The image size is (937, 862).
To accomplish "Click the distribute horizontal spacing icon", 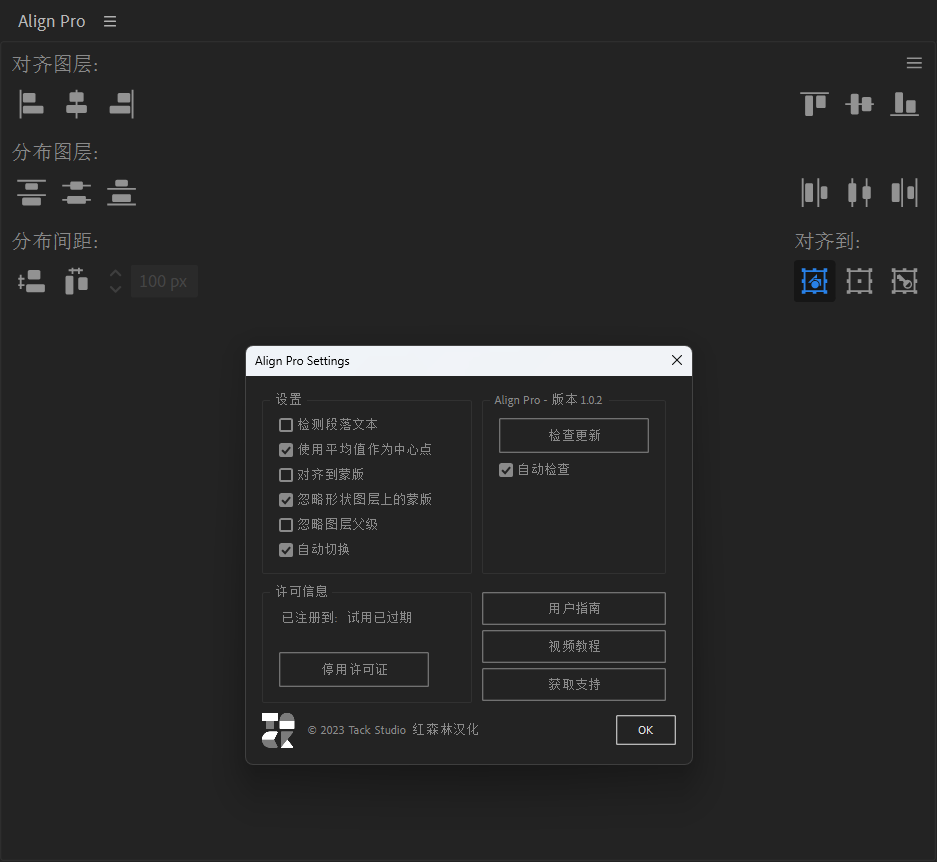I will 76,281.
